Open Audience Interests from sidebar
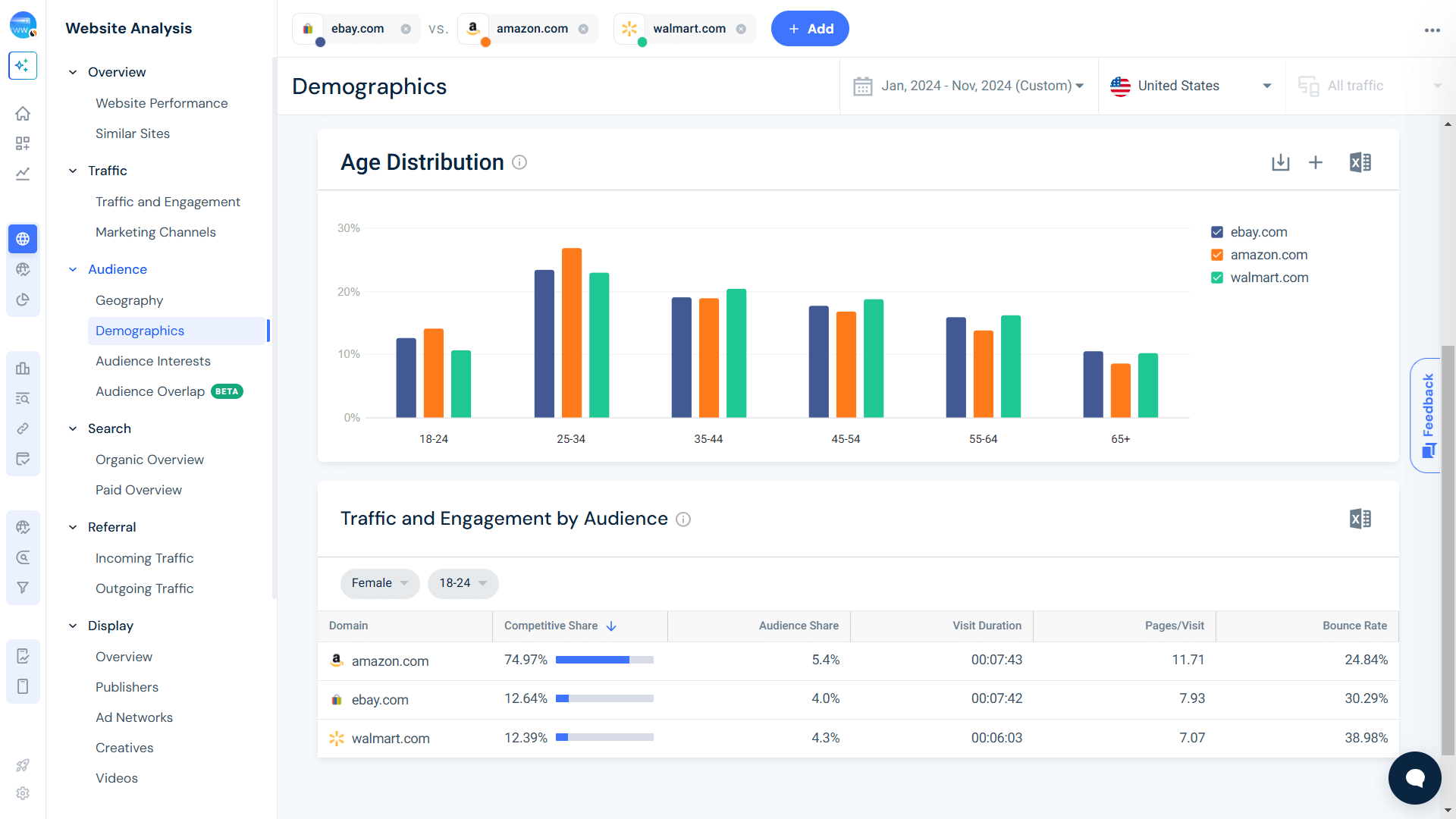Image resolution: width=1456 pixels, height=819 pixels. 152,361
